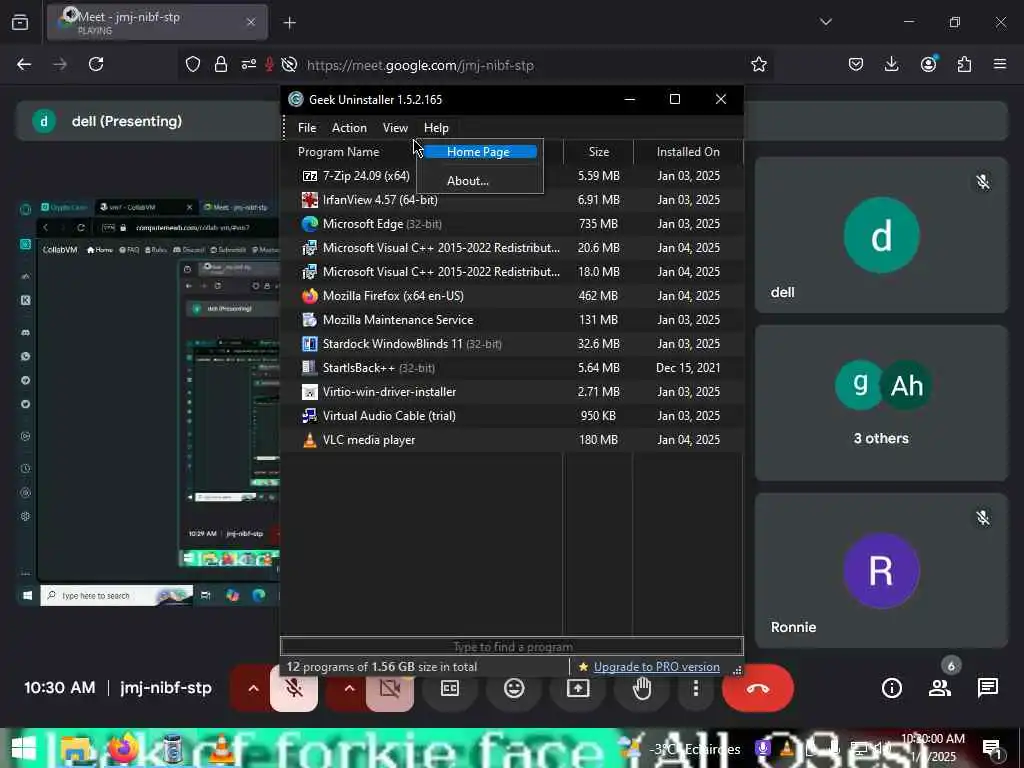This screenshot has height=768, width=1024.
Task: Click the 'Type to find a program' search field
Action: pos(512,647)
